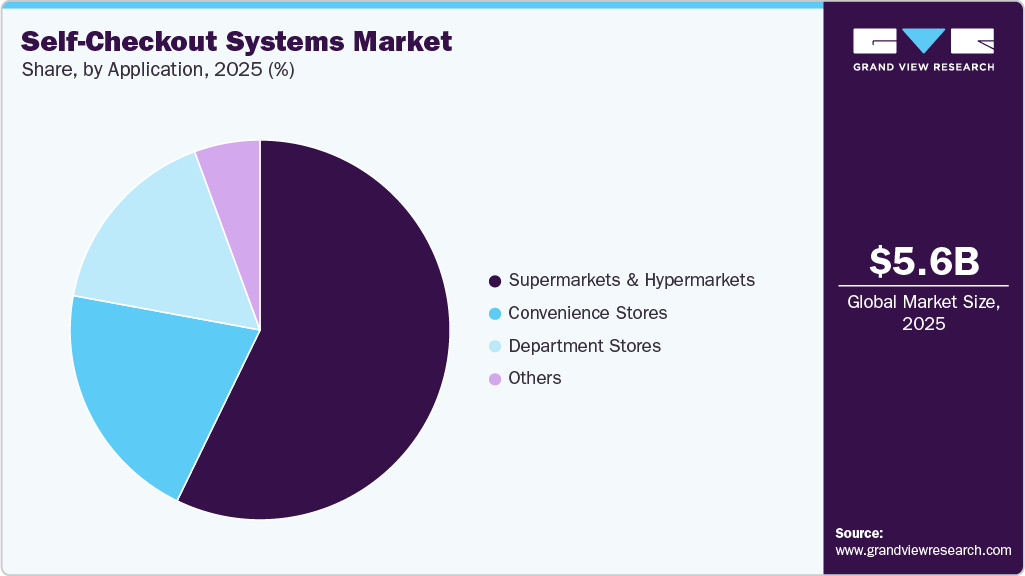Click the dark purple GVR logo square
The image size is (1025, 576).
(874, 42)
